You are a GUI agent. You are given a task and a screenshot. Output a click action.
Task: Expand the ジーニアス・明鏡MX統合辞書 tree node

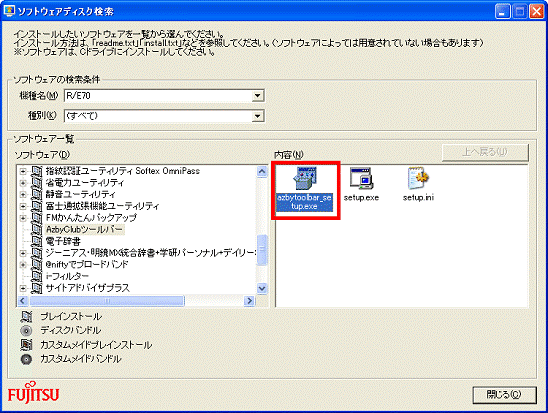click(x=23, y=253)
